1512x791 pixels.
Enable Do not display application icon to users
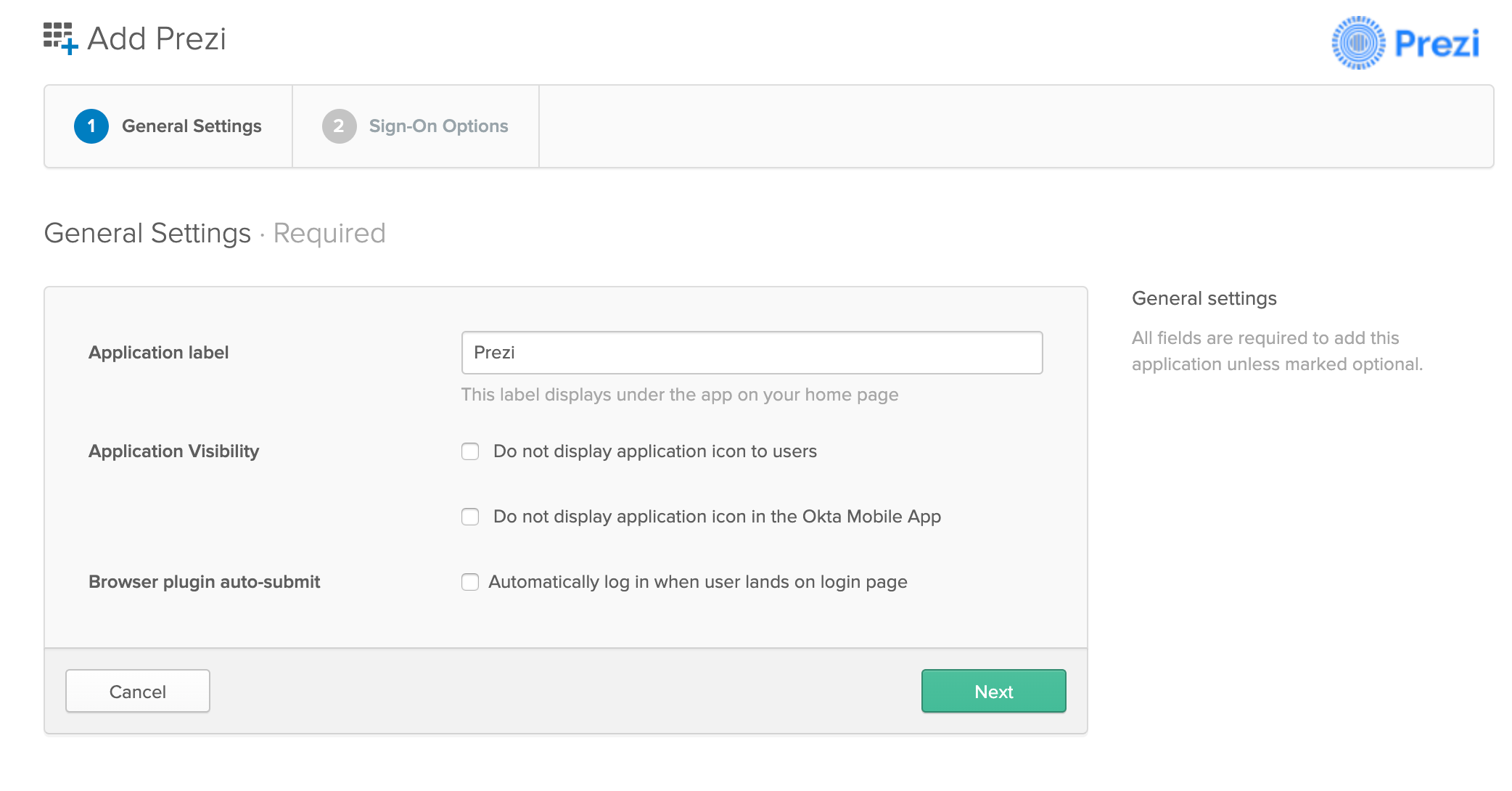470,452
